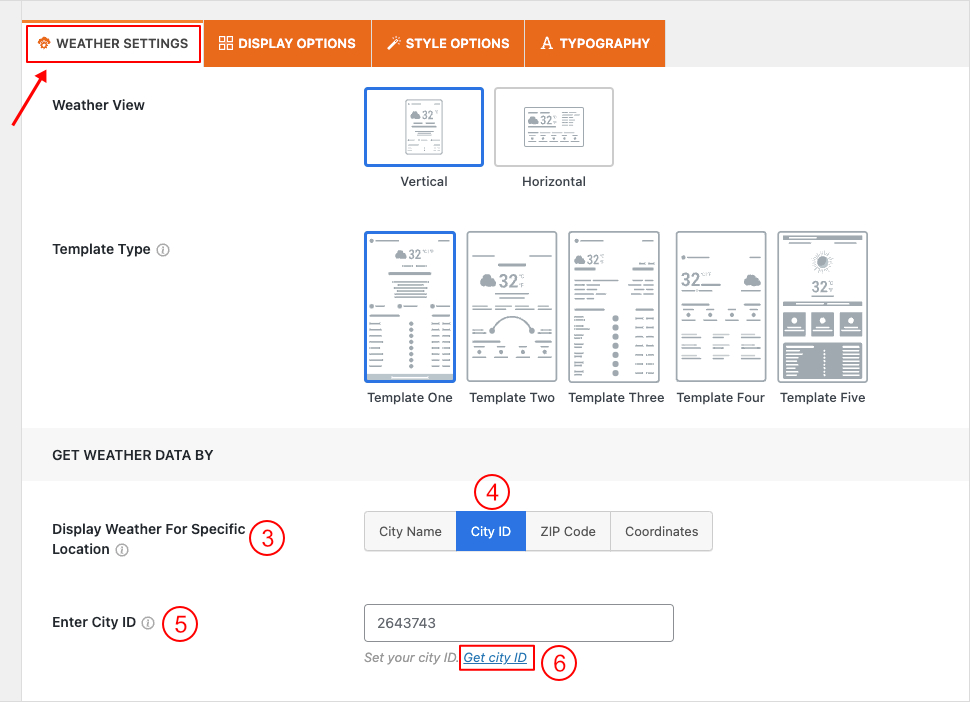Pick the Template Five layout
This screenshot has height=702, width=970.
pos(822,307)
